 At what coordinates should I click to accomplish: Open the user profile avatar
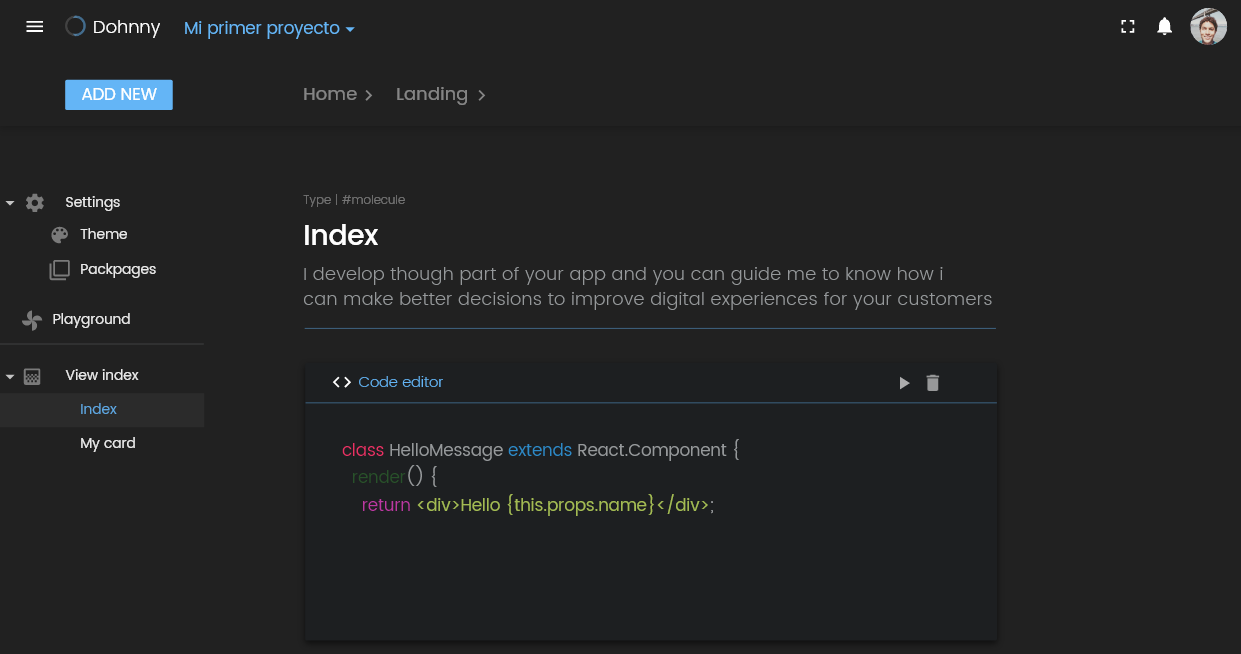pyautogui.click(x=1208, y=27)
